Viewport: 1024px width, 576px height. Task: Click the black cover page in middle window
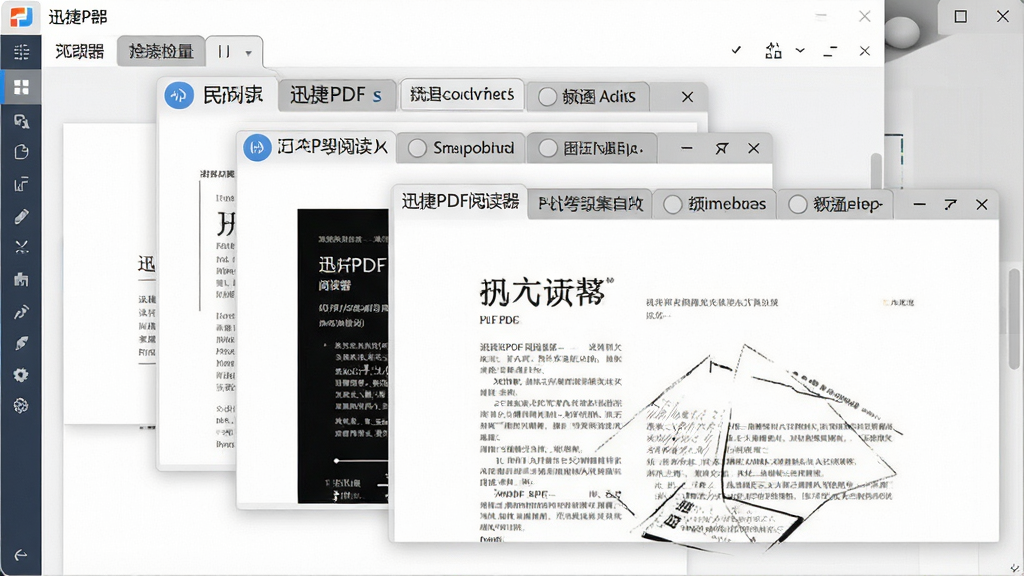(343, 356)
